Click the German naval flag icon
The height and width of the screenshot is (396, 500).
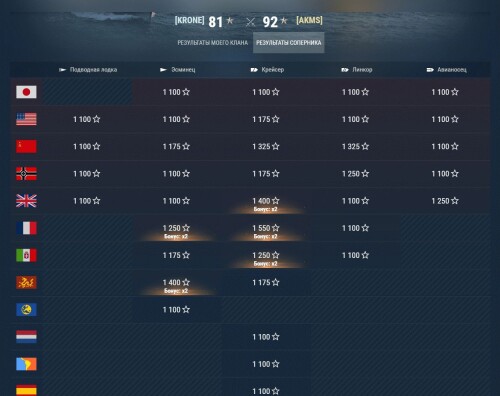click(x=26, y=174)
